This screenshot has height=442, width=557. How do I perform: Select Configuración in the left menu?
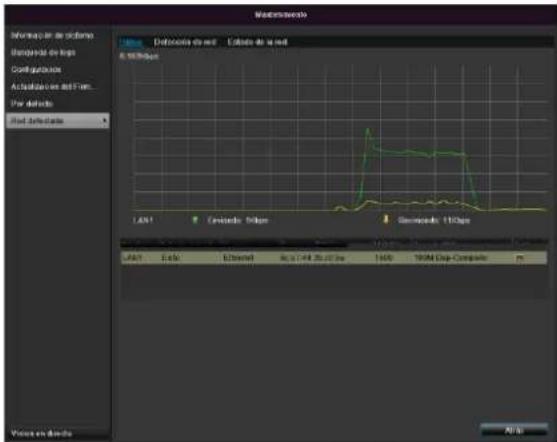coord(36,70)
